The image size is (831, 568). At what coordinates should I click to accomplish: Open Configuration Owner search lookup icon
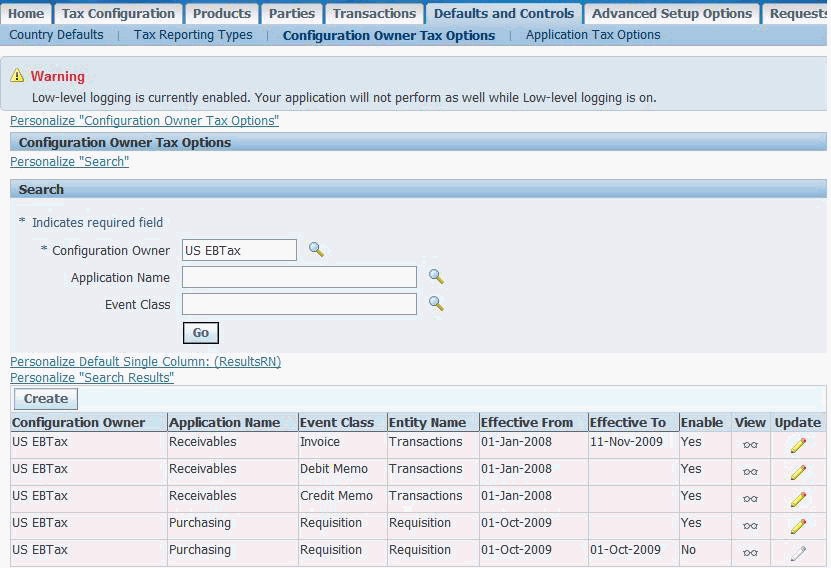(x=316, y=250)
